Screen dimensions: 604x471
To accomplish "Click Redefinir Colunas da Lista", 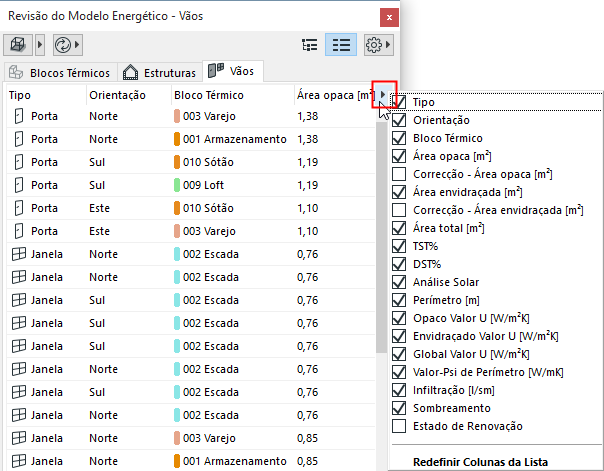I will coord(480,462).
